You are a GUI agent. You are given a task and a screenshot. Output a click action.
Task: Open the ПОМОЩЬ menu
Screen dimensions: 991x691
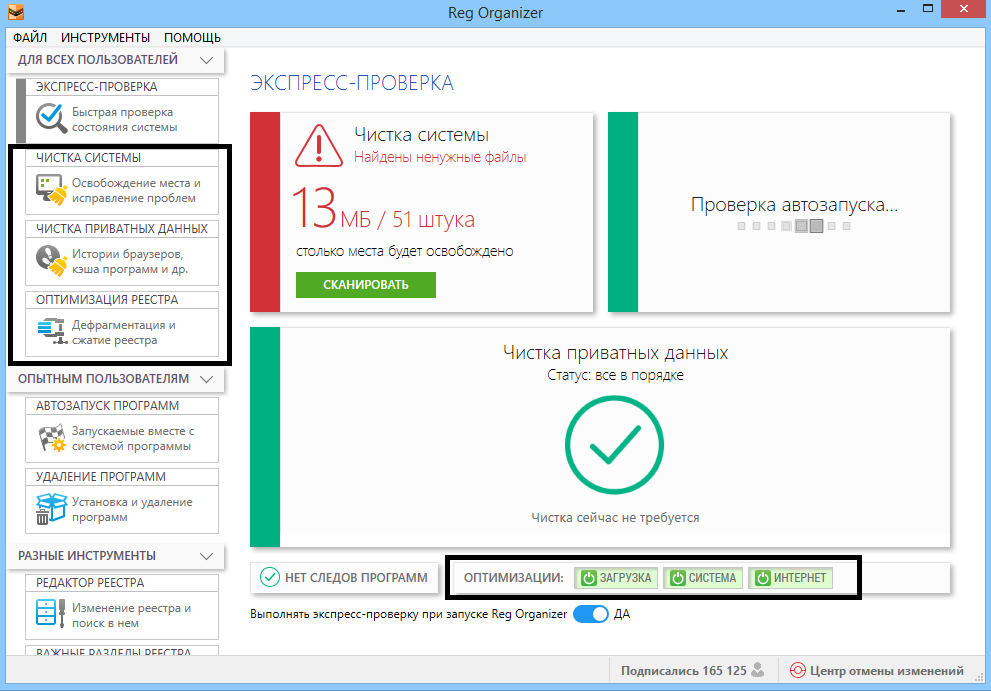point(192,37)
